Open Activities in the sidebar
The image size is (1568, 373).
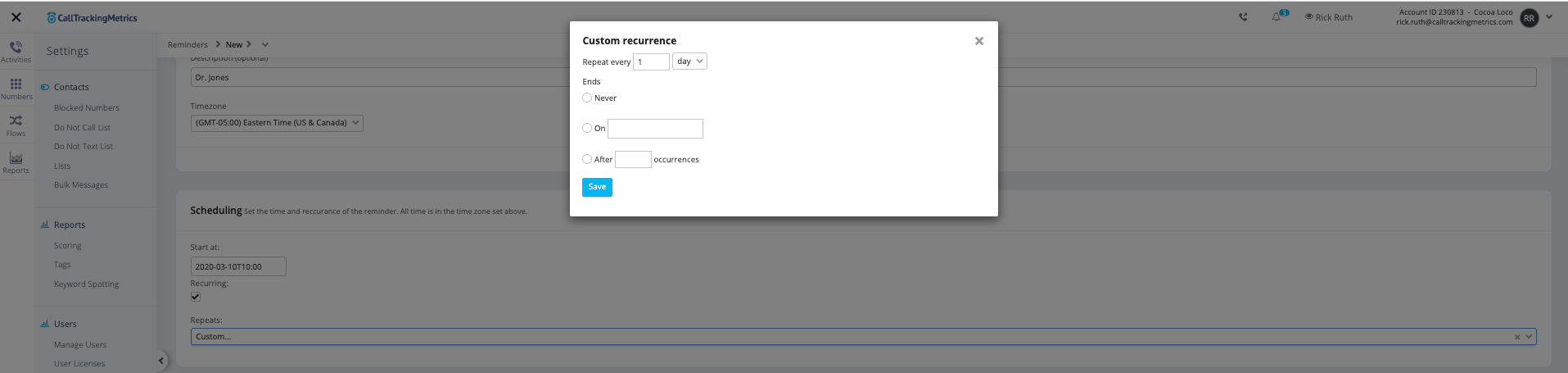click(16, 51)
